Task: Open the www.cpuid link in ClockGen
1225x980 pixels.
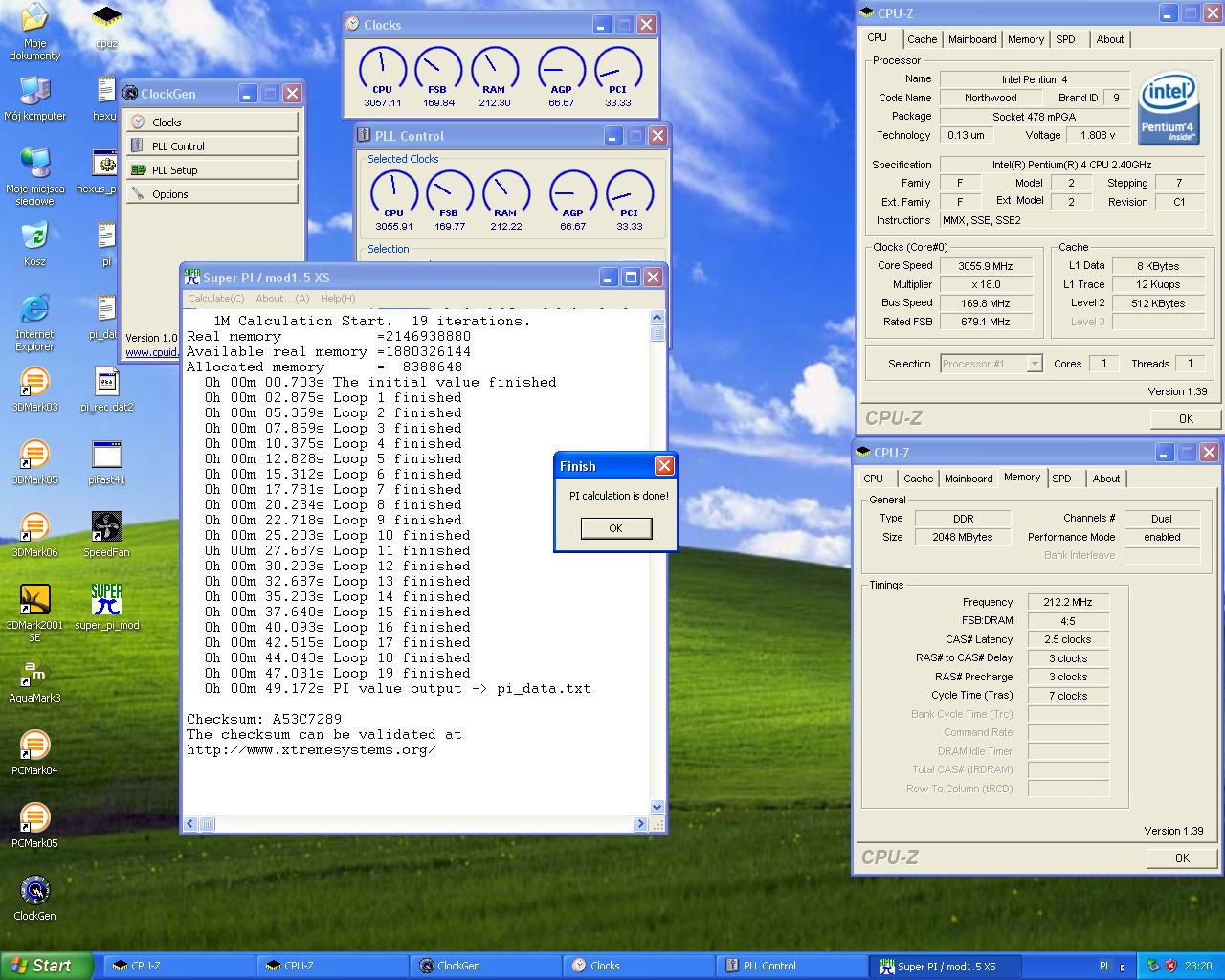Action: click(x=152, y=351)
